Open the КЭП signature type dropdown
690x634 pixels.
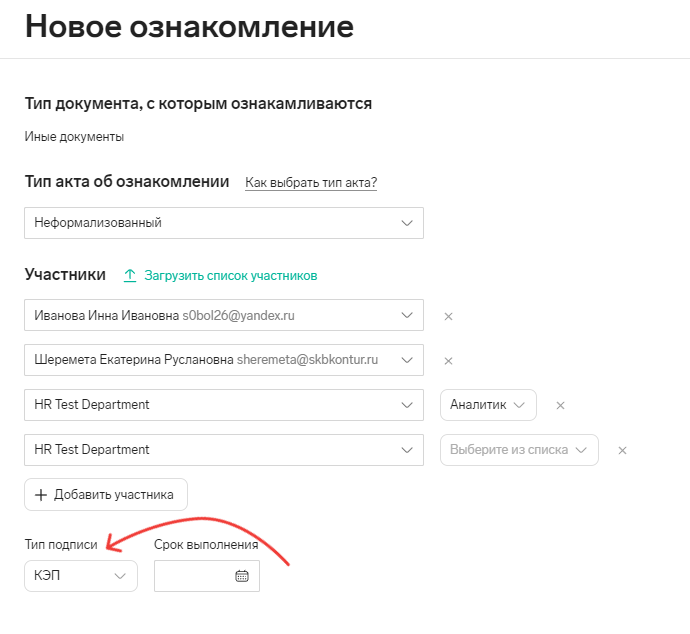(81, 575)
